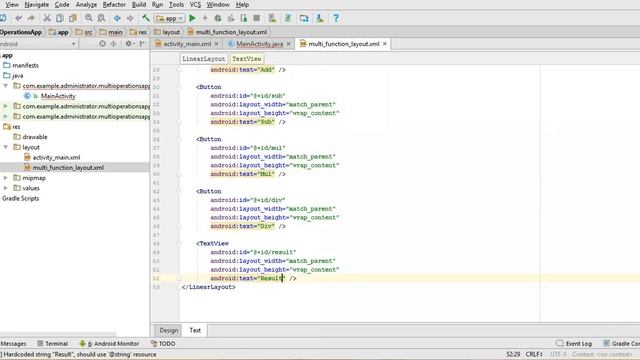The width and height of the screenshot is (640, 360).
Task: Click the Find magnifier icon
Action: (88, 18)
